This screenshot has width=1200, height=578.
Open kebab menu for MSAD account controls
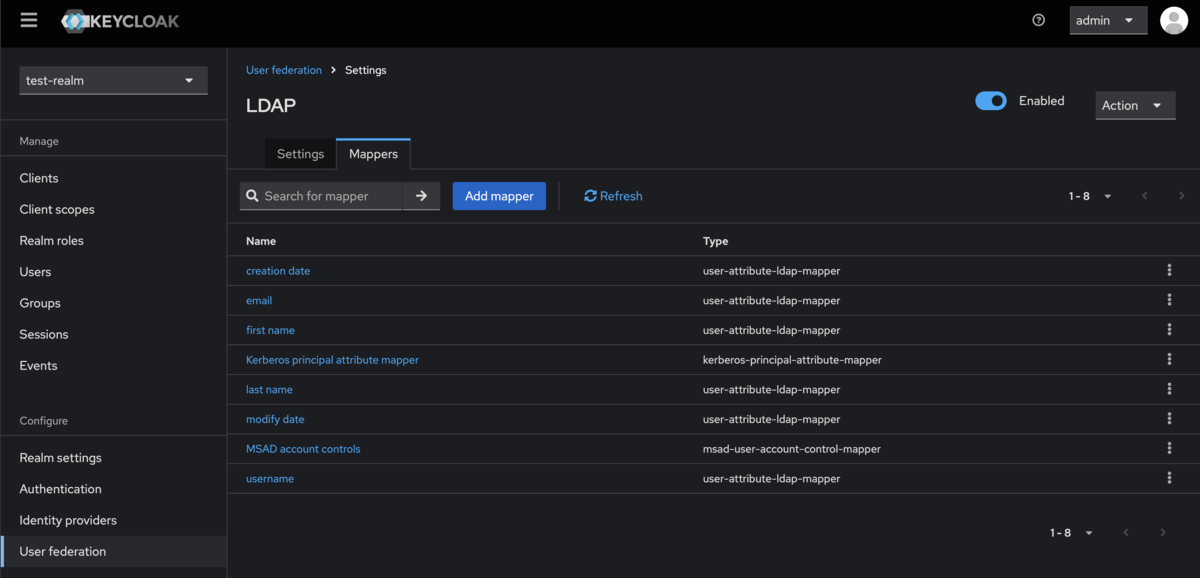coord(1169,449)
